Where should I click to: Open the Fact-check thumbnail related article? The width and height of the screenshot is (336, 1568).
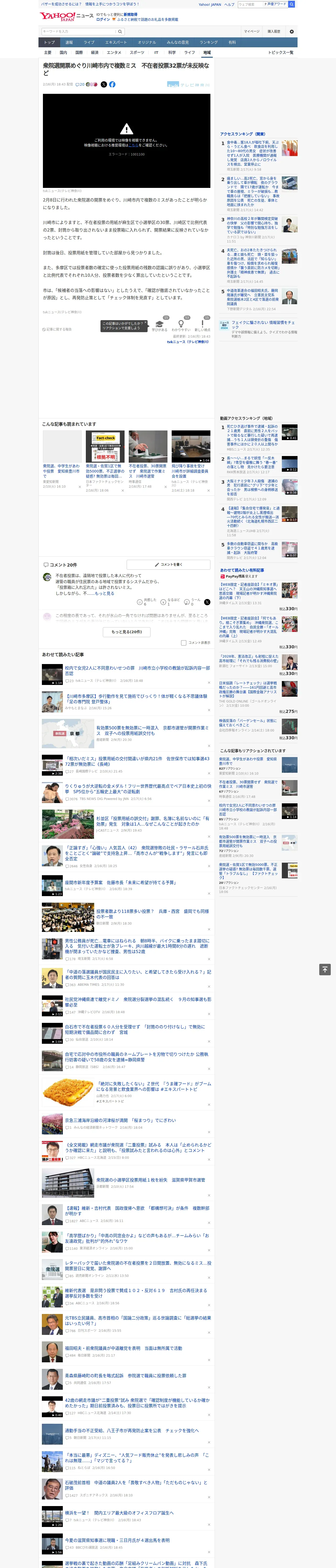105,446
